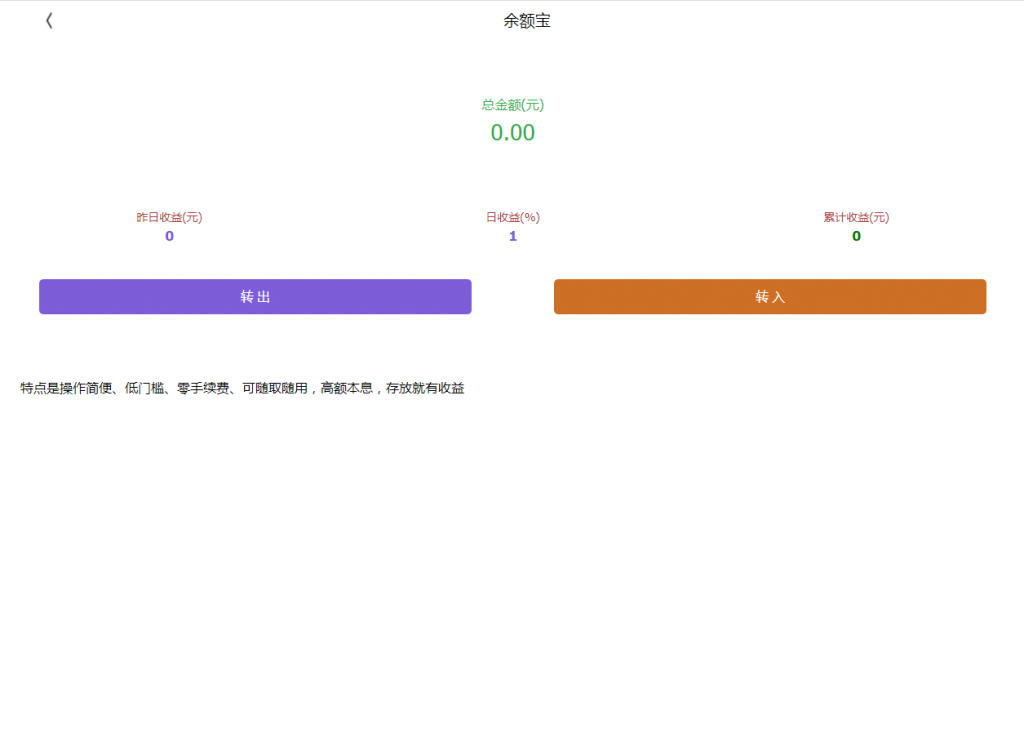Select the 日收益(%) label
Viewport: 1024px width, 742px height.
tap(512, 217)
